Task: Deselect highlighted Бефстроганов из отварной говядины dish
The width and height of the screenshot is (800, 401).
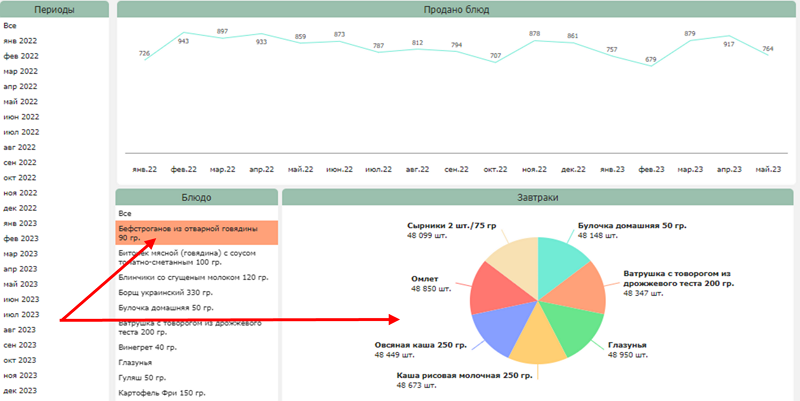Action: click(x=196, y=233)
